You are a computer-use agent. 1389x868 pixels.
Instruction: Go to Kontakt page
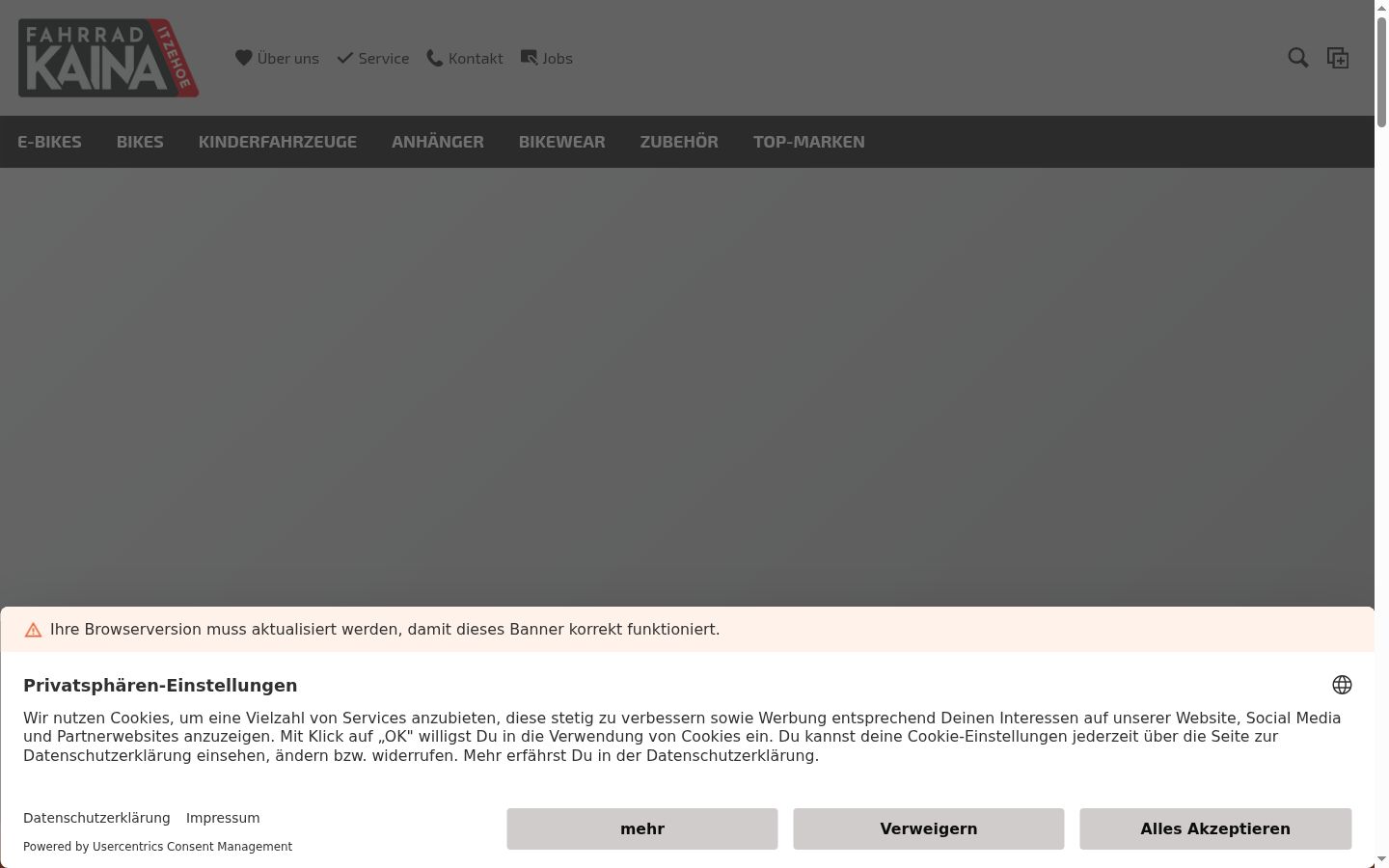[465, 59]
